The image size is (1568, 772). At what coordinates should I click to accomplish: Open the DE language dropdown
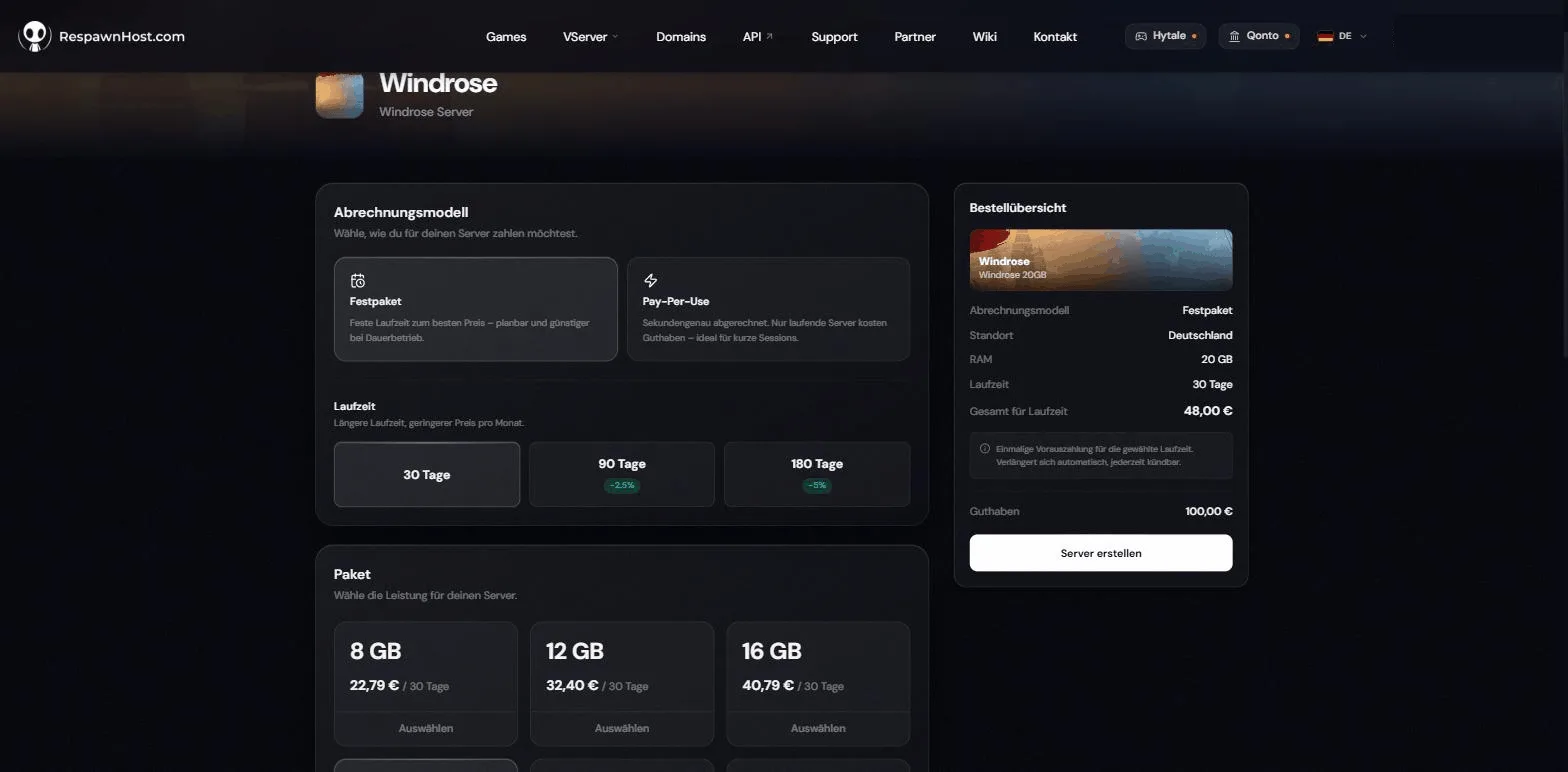point(1342,36)
